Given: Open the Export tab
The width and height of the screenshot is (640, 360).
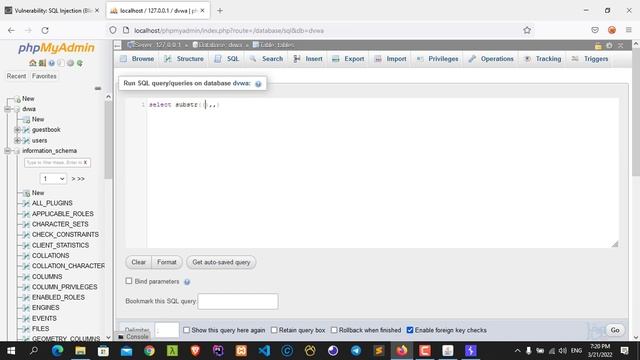Looking at the screenshot, I should tap(348, 59).
